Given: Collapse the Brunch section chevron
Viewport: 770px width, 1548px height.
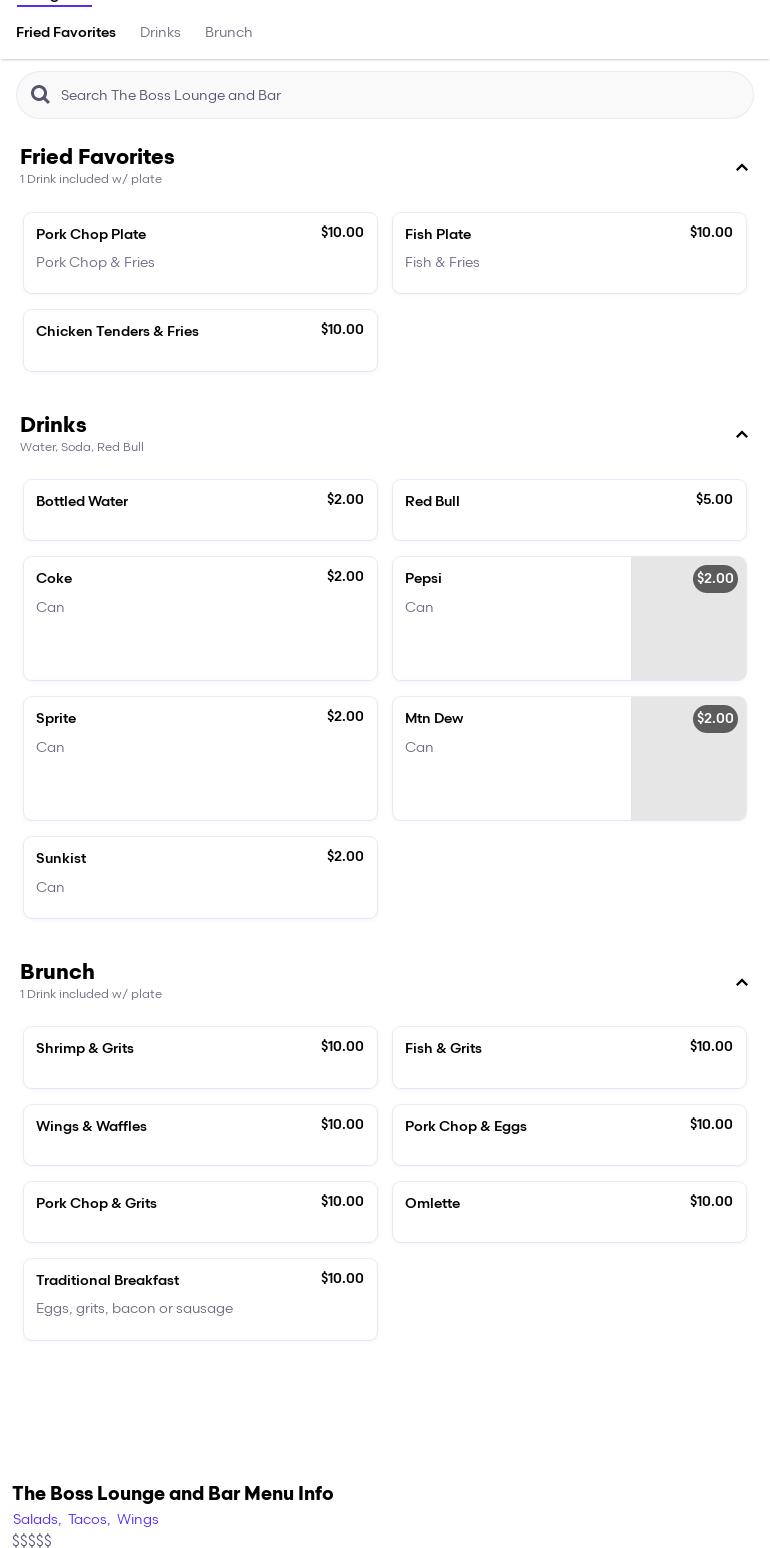Looking at the screenshot, I should click(x=742, y=983).
